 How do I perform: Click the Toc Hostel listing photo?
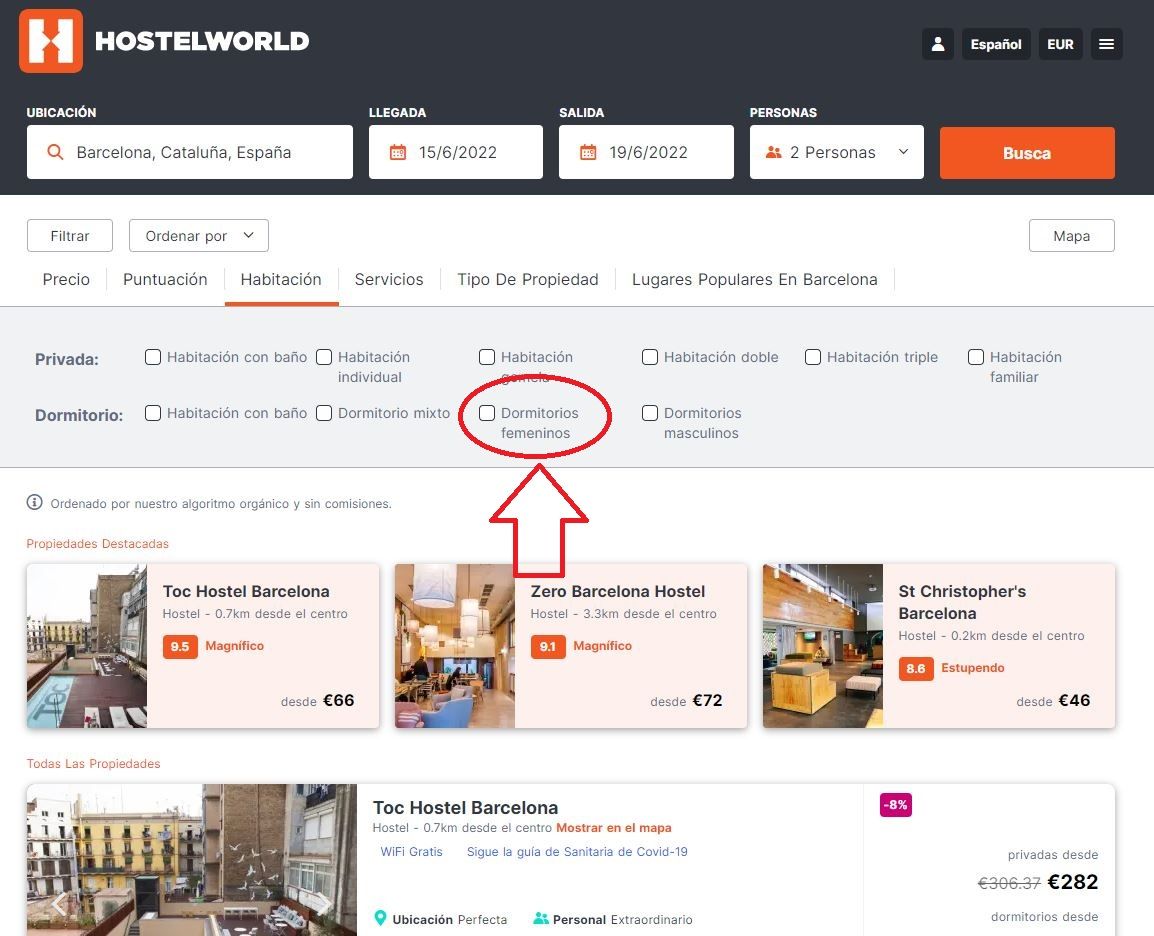coord(191,859)
